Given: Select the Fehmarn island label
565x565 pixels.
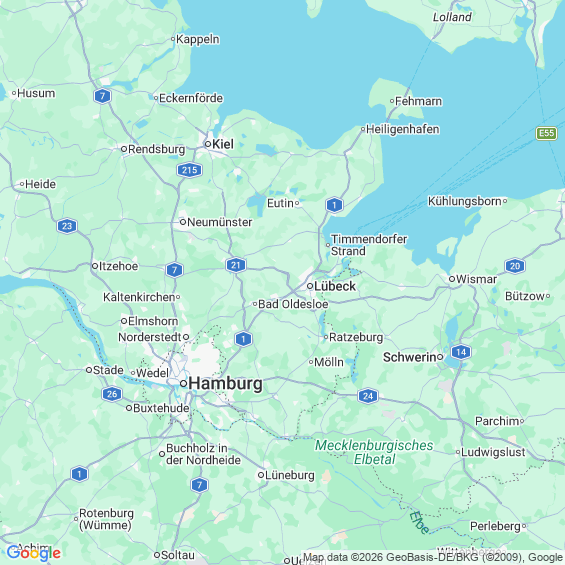Looking at the screenshot, I should coord(419,101).
